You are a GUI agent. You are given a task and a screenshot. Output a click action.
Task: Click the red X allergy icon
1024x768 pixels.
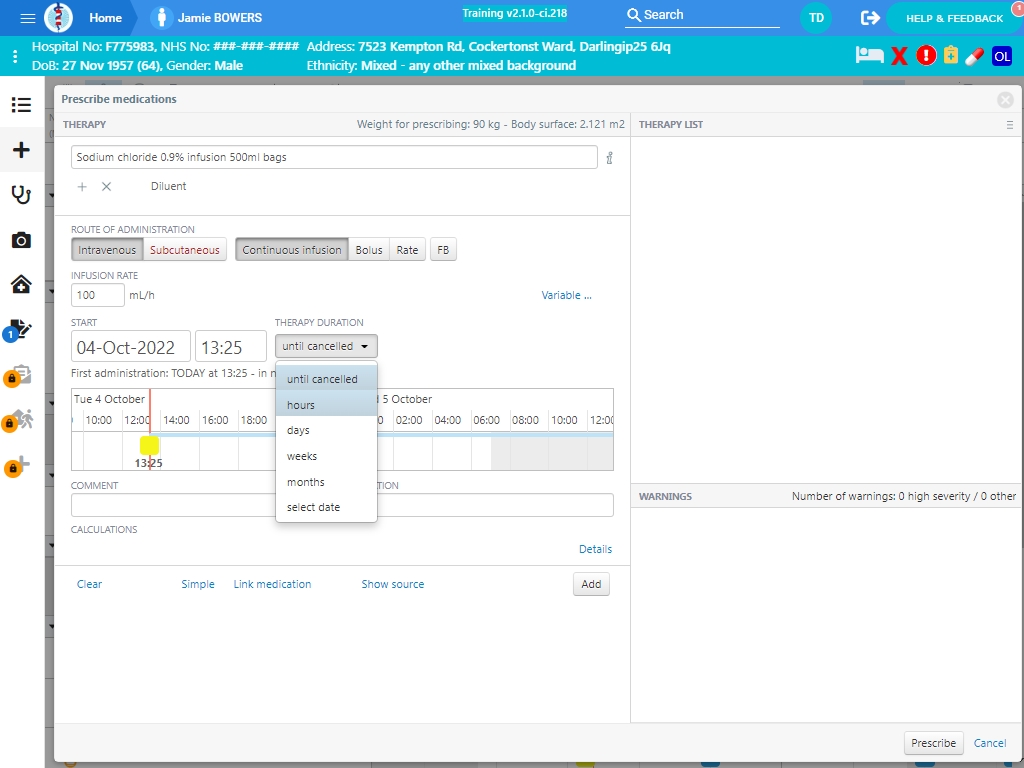899,56
